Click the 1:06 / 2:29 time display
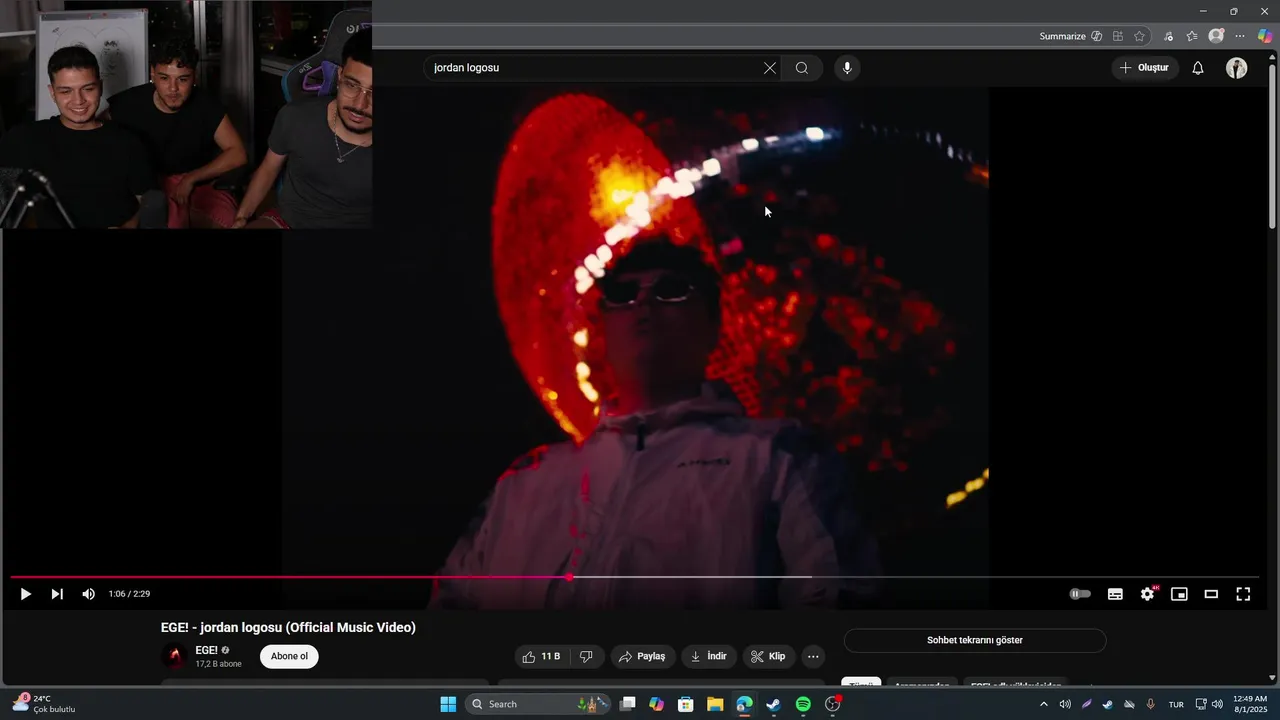 point(129,594)
